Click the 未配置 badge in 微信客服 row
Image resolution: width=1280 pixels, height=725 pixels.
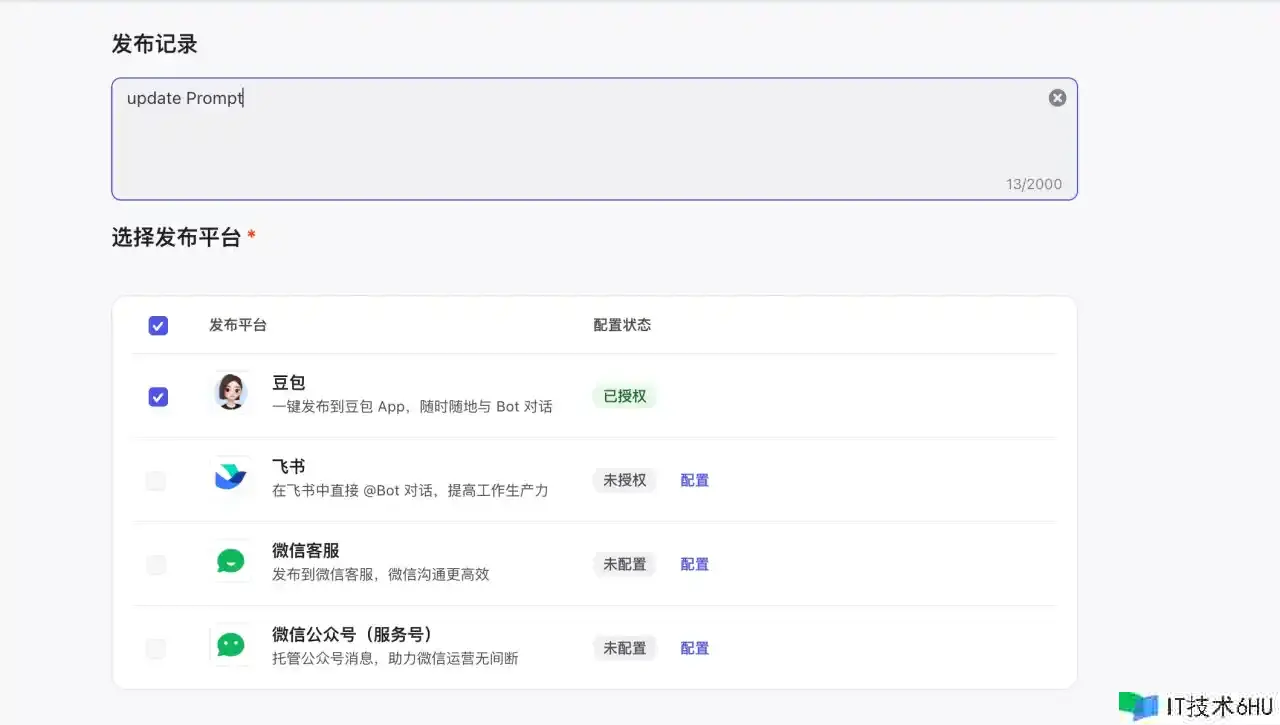(x=625, y=564)
